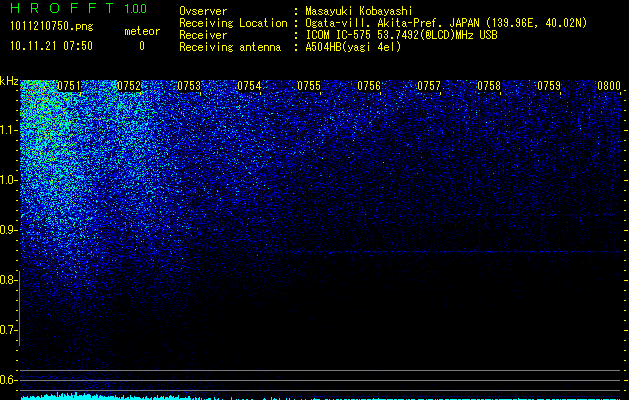Click the cyan signal level strip at bottom

point(321,397)
